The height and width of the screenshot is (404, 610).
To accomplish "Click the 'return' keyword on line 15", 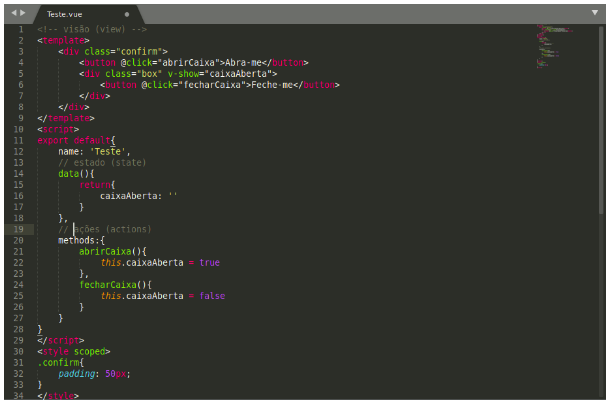I will (x=95, y=185).
